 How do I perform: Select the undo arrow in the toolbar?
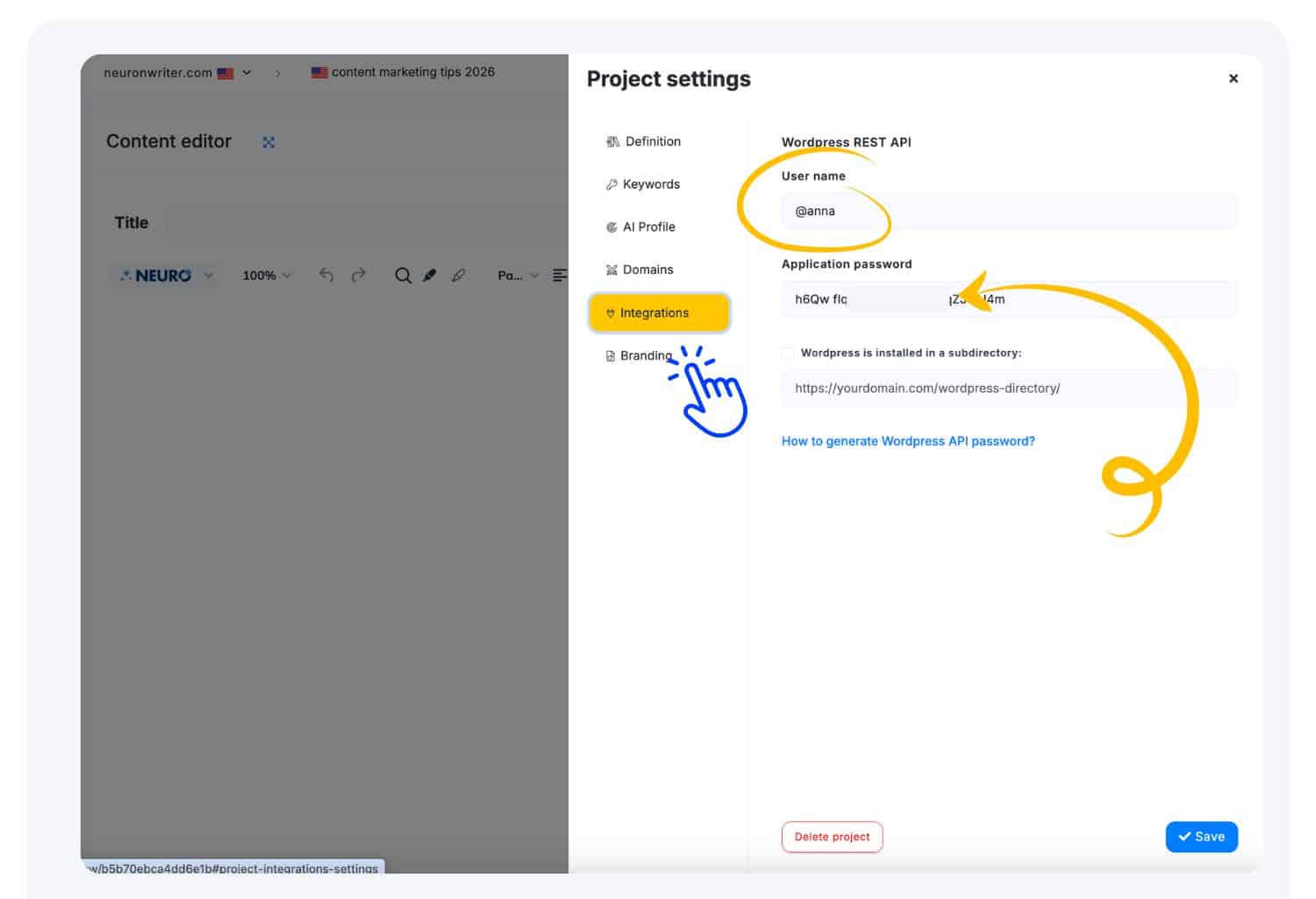tap(326, 275)
